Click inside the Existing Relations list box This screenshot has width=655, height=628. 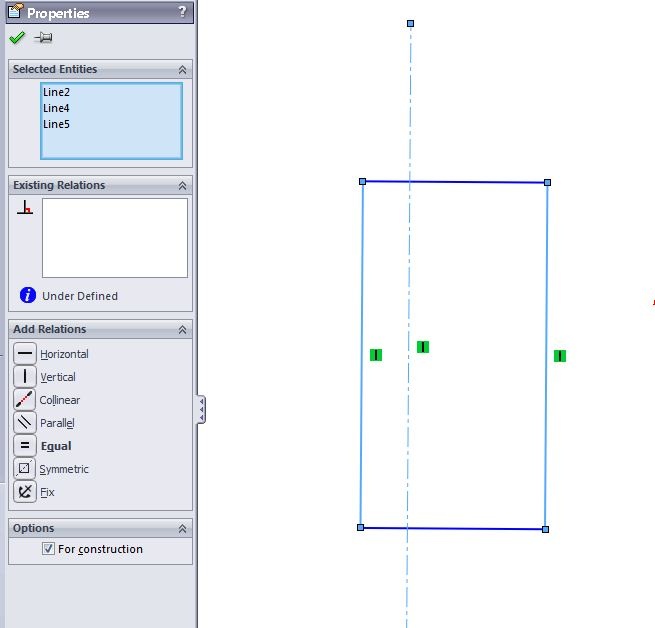point(115,238)
